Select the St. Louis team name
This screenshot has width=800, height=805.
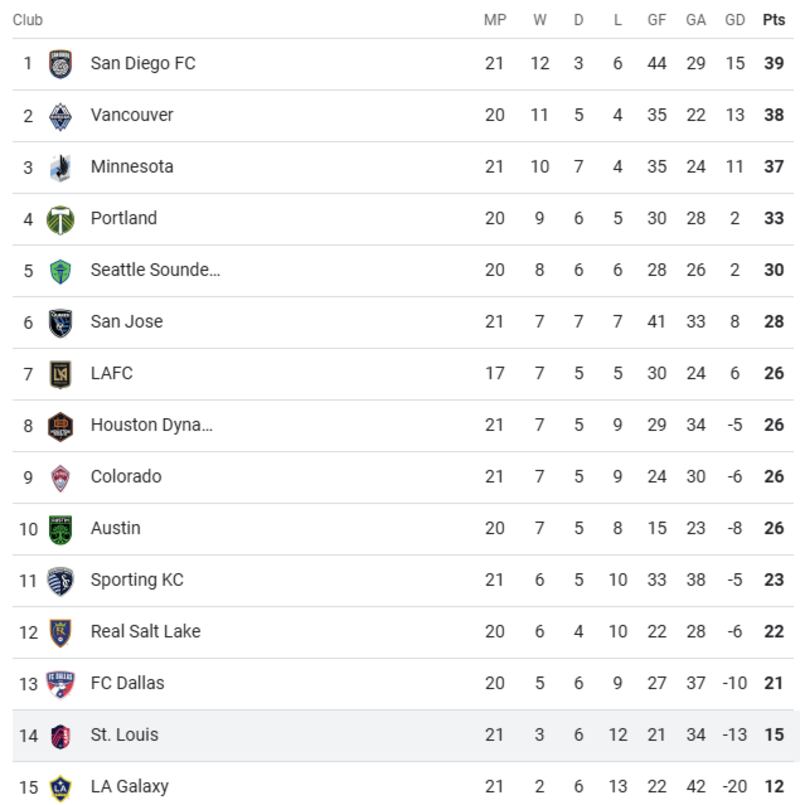[x=124, y=735]
